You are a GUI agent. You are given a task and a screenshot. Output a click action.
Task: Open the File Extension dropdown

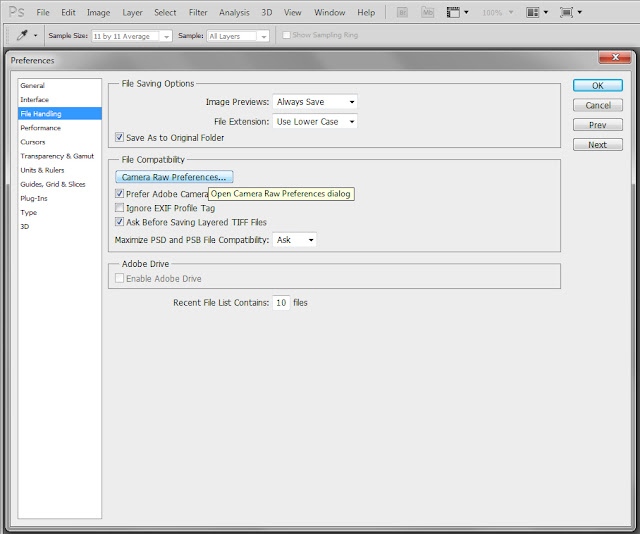(x=315, y=121)
